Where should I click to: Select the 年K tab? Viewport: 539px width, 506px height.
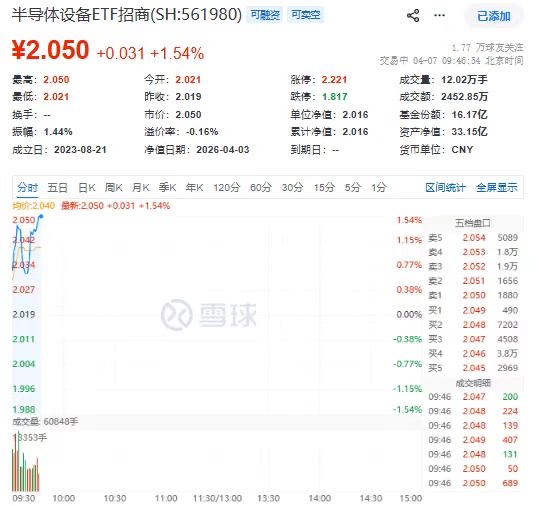pyautogui.click(x=195, y=188)
